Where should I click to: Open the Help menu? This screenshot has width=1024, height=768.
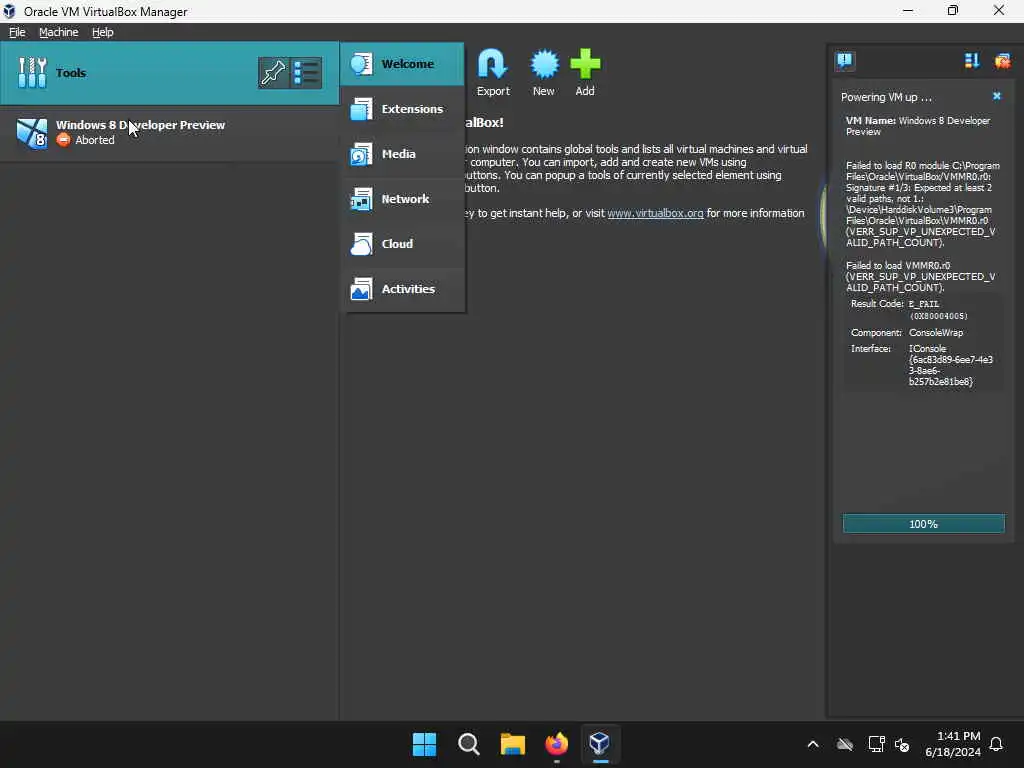(103, 32)
